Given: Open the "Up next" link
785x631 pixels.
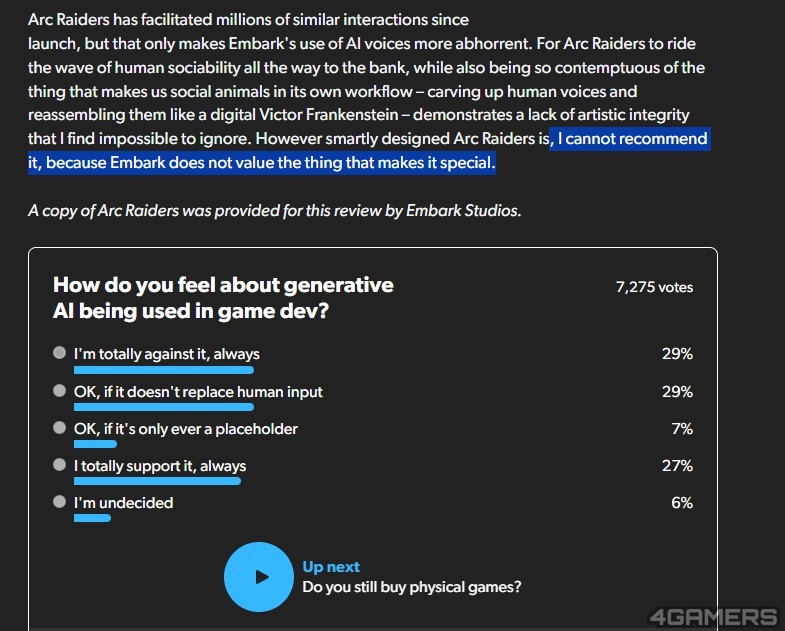Looking at the screenshot, I should tap(331, 567).
